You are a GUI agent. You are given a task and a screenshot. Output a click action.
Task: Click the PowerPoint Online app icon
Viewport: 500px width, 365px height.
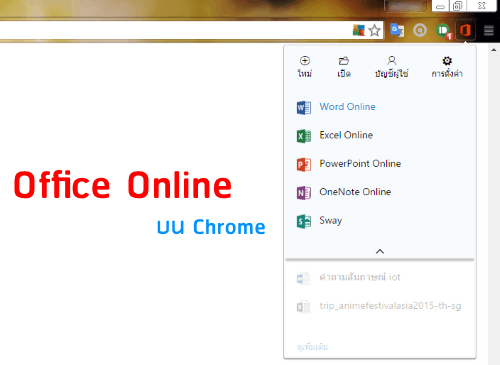(304, 164)
